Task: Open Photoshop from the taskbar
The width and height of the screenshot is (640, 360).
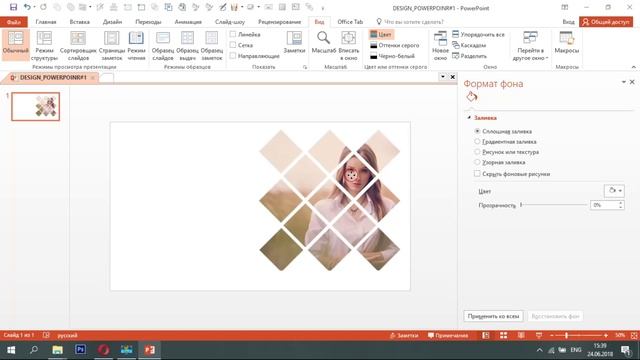Action: pyautogui.click(x=80, y=350)
